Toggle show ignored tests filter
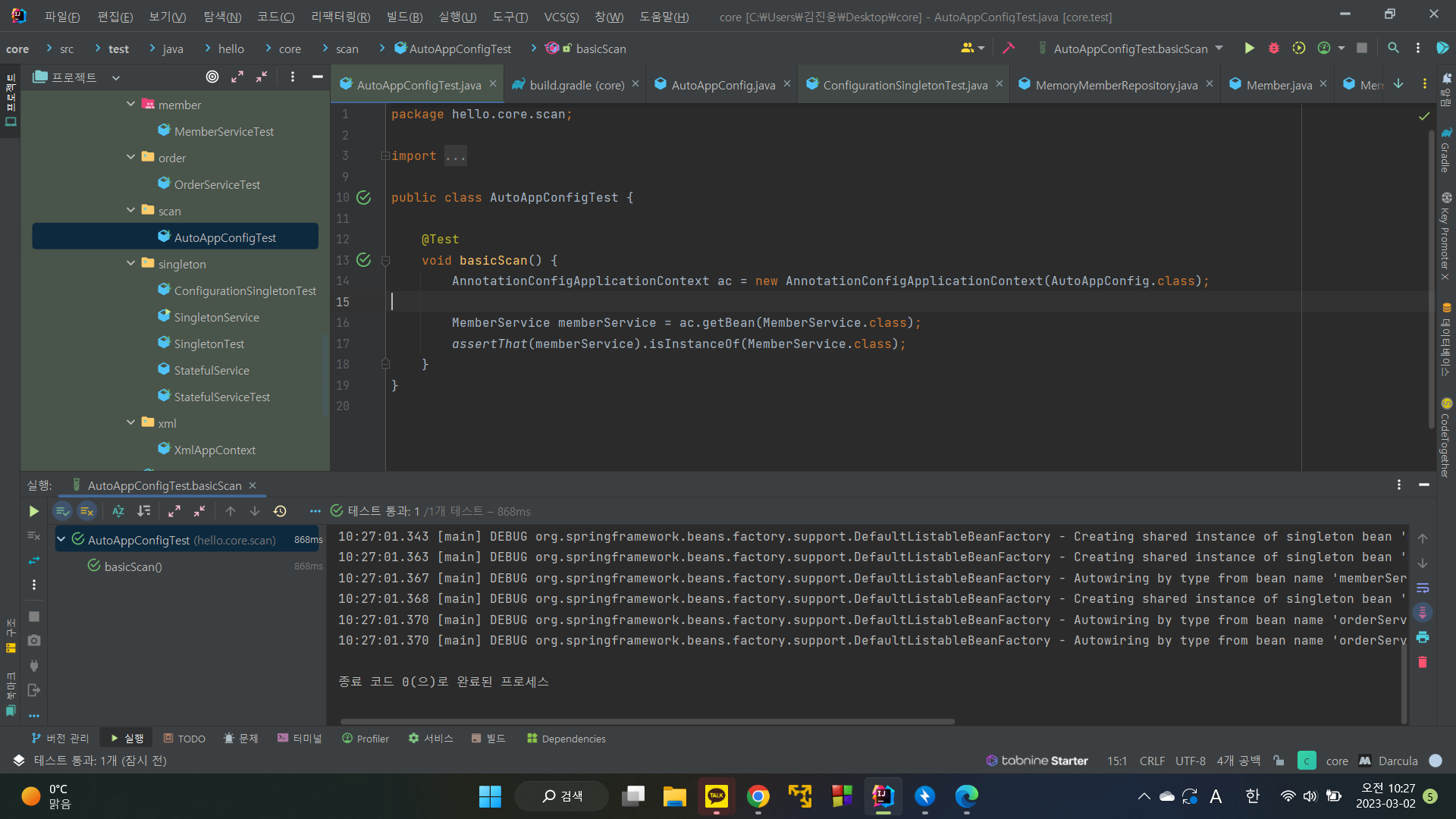 coord(87,511)
